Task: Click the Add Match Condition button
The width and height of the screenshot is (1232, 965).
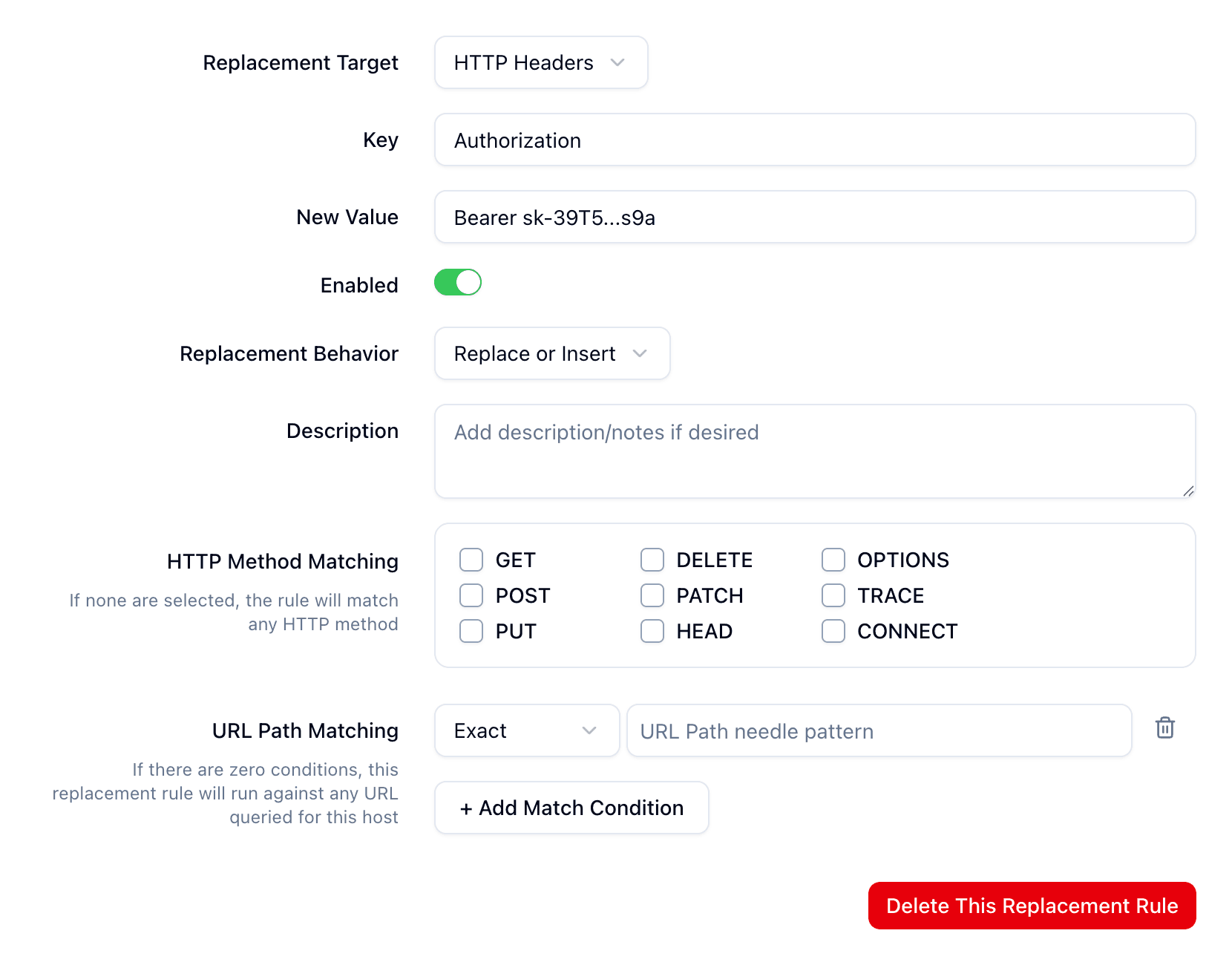Action: (571, 808)
